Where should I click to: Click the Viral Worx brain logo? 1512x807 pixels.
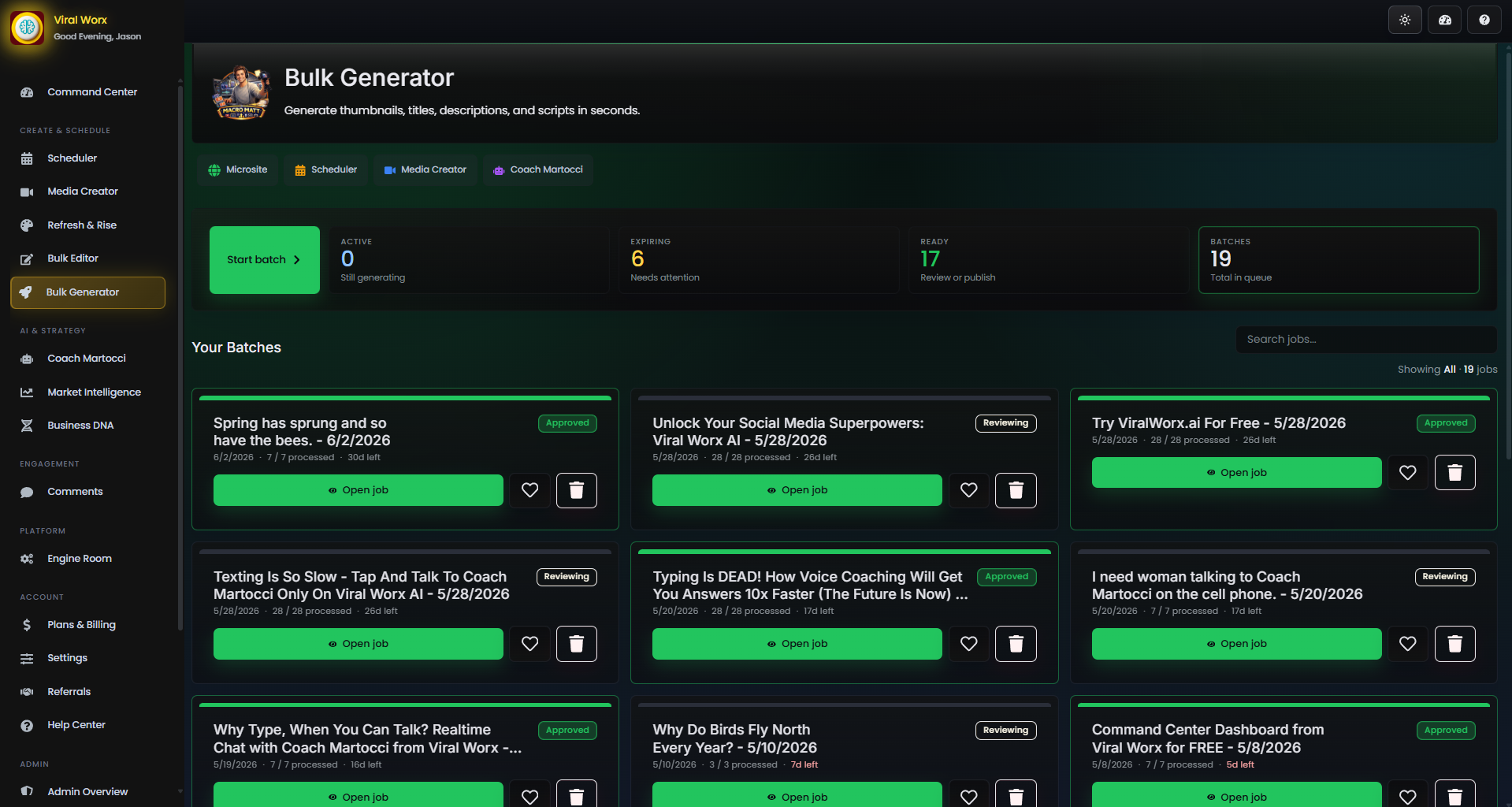pyautogui.click(x=28, y=28)
